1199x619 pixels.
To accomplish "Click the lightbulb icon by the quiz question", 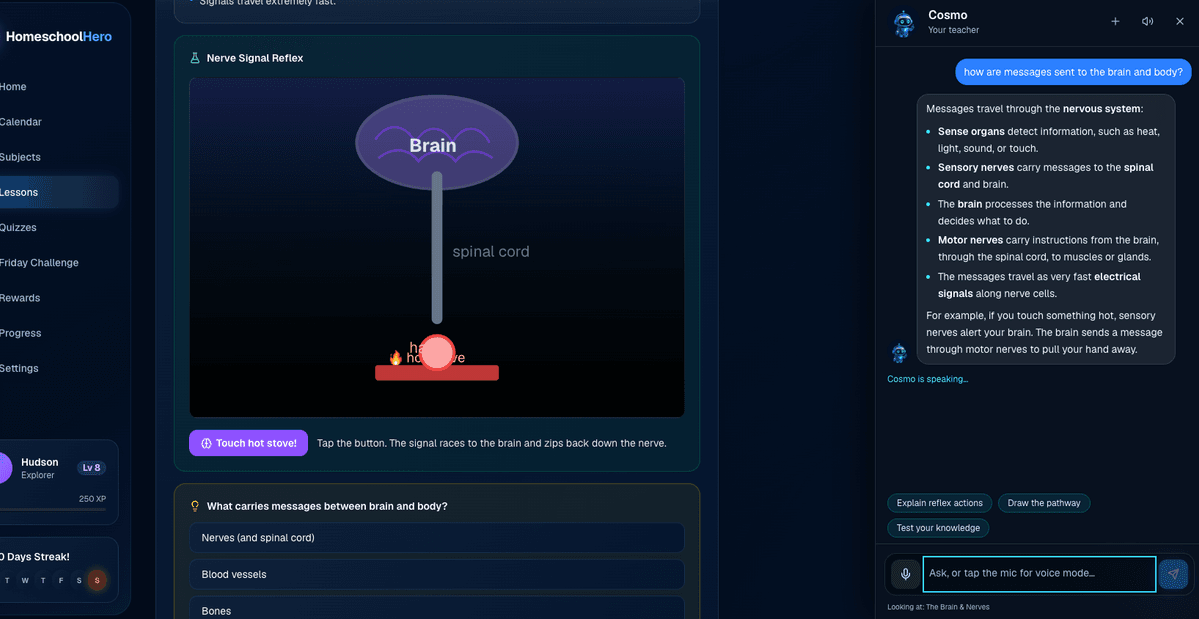I will tap(195, 506).
